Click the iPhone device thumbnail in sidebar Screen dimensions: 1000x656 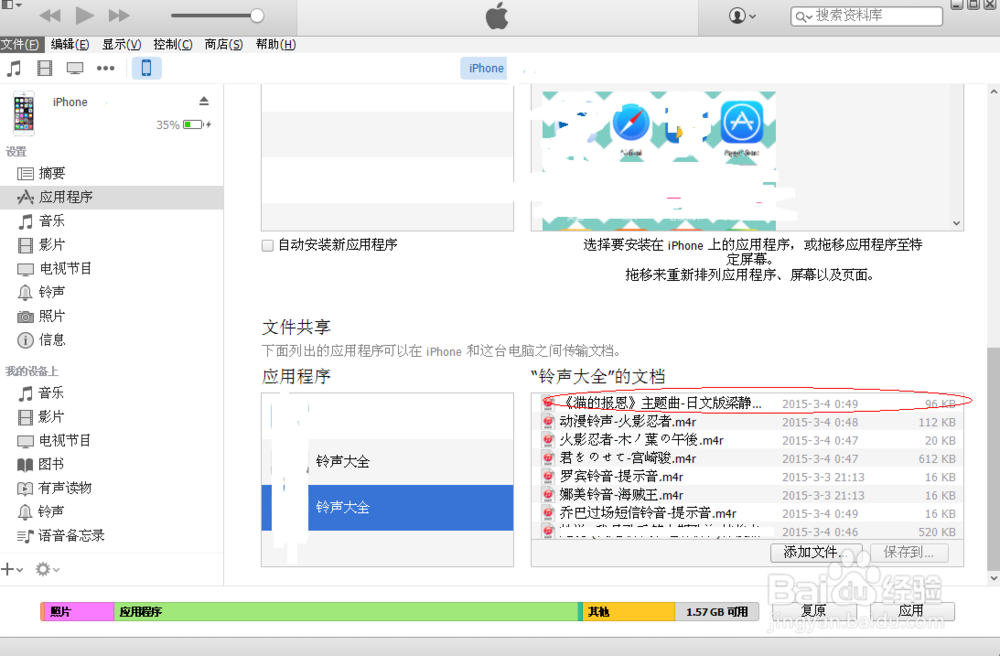[x=24, y=113]
